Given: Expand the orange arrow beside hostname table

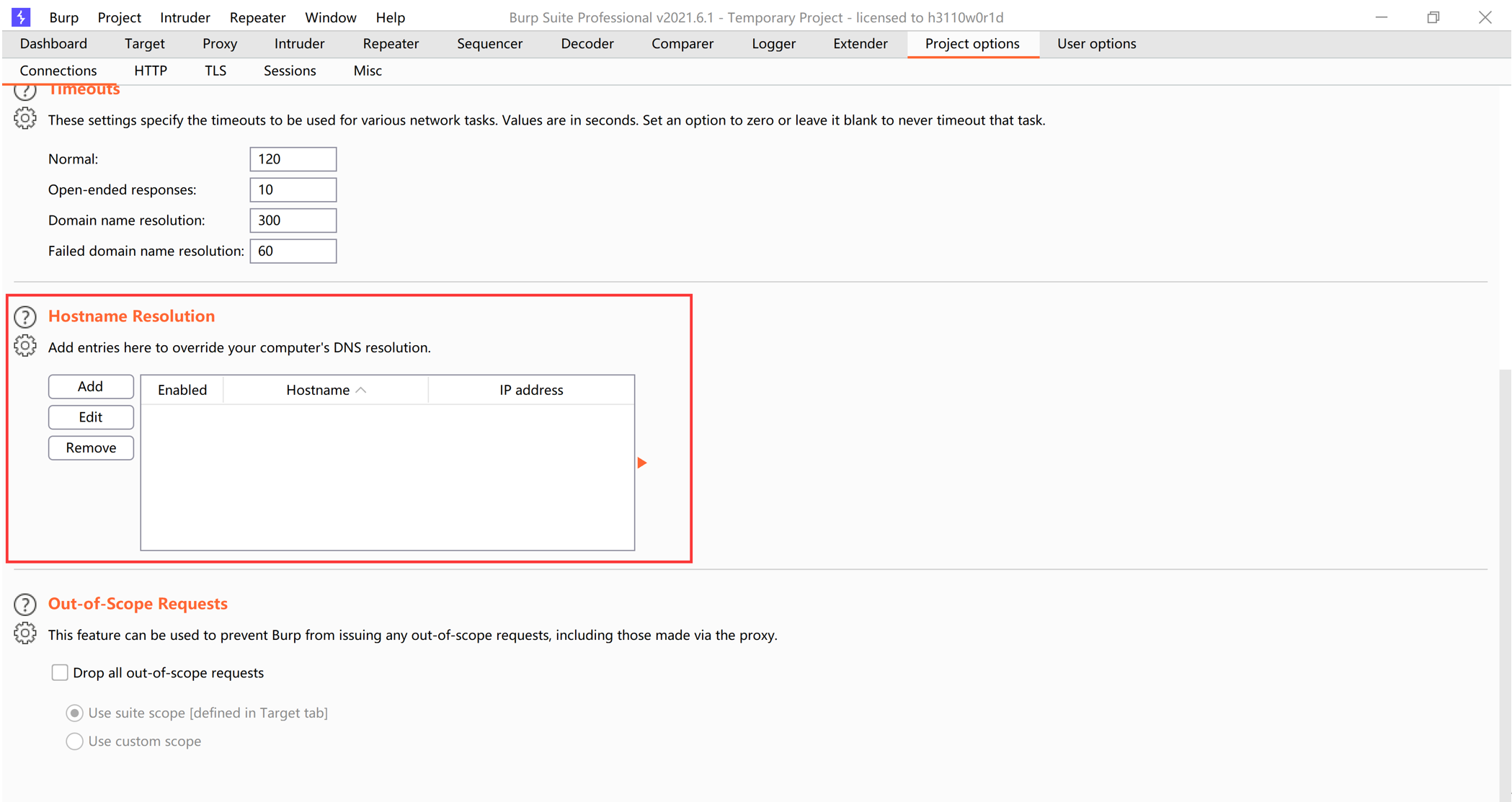Looking at the screenshot, I should 641,463.
